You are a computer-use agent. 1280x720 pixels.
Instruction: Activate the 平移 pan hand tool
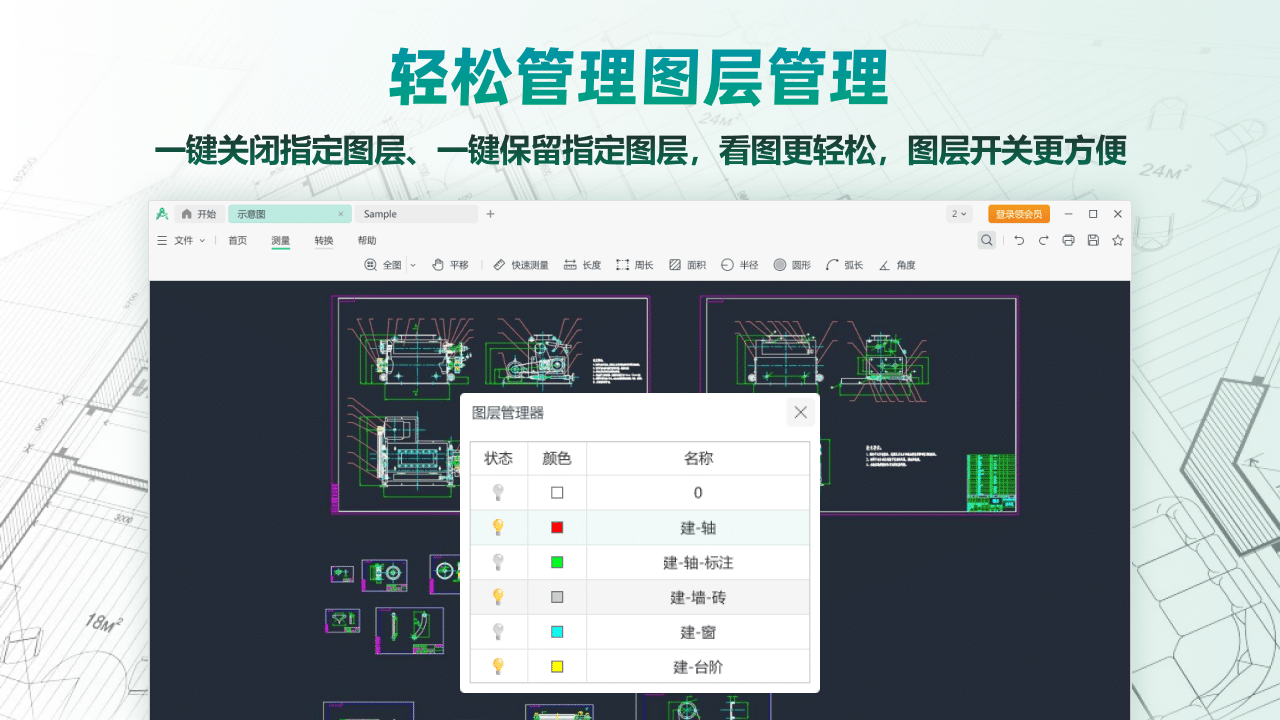450,265
